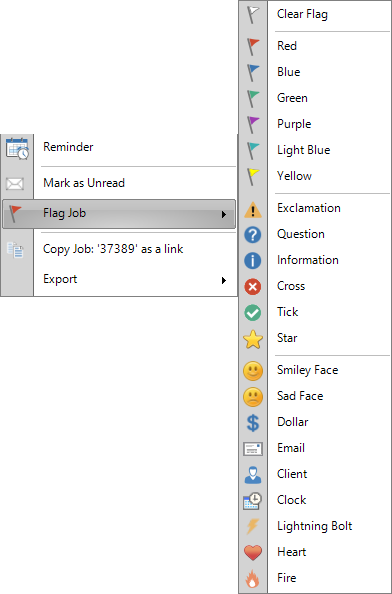Click the red Cross circle icon
Screen dimensions: 392x594
coord(253,287)
